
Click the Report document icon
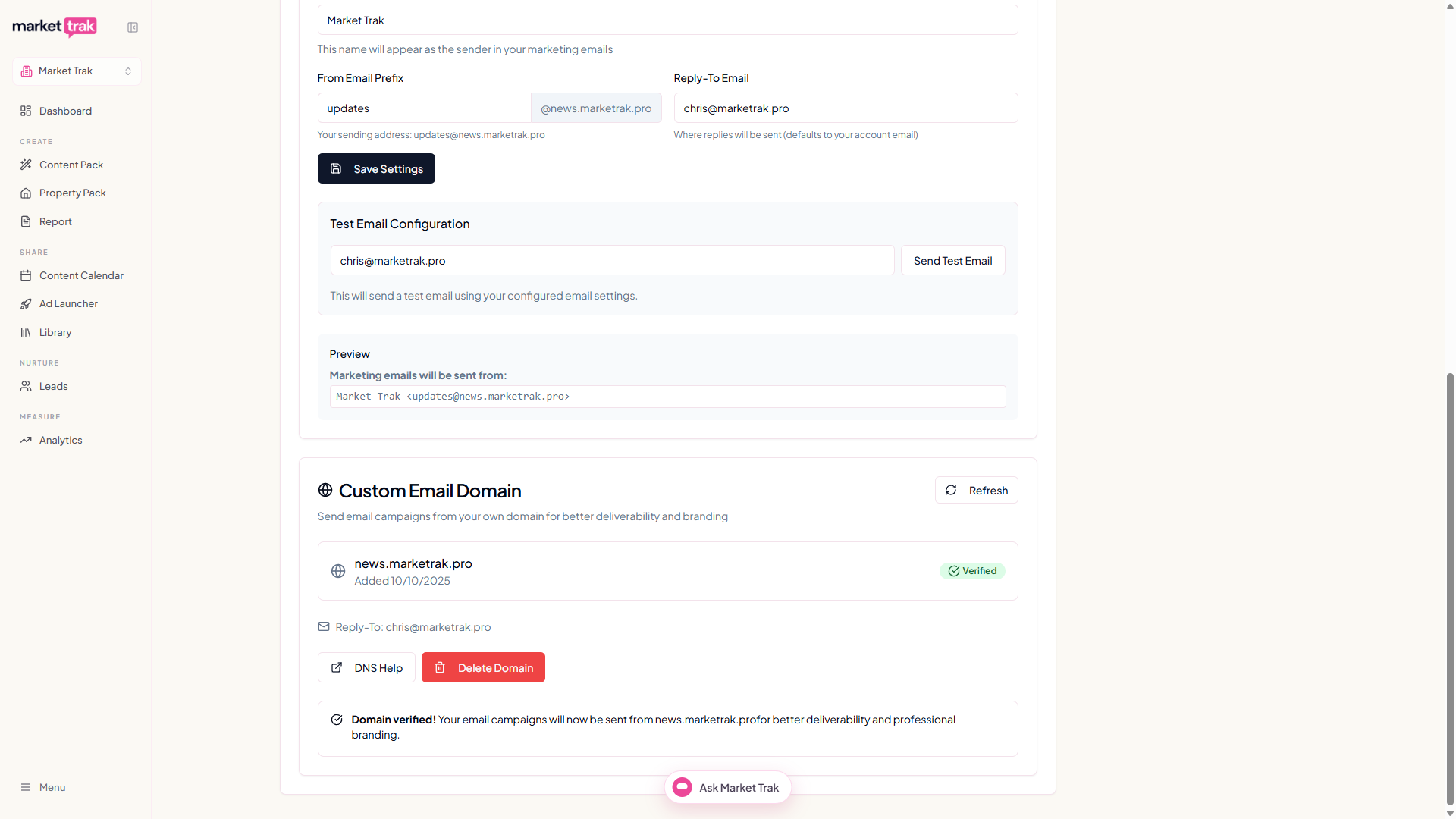[26, 221]
